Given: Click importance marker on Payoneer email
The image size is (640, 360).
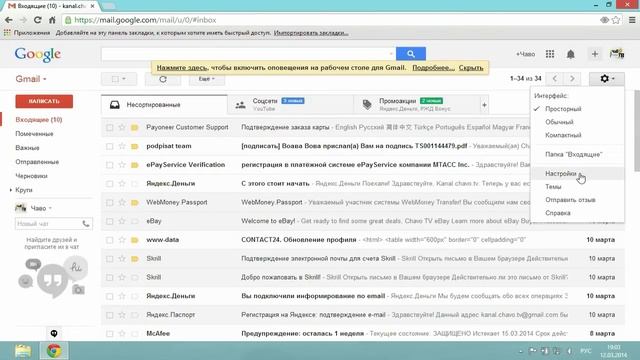Looking at the screenshot, I should pyautogui.click(x=135, y=127).
